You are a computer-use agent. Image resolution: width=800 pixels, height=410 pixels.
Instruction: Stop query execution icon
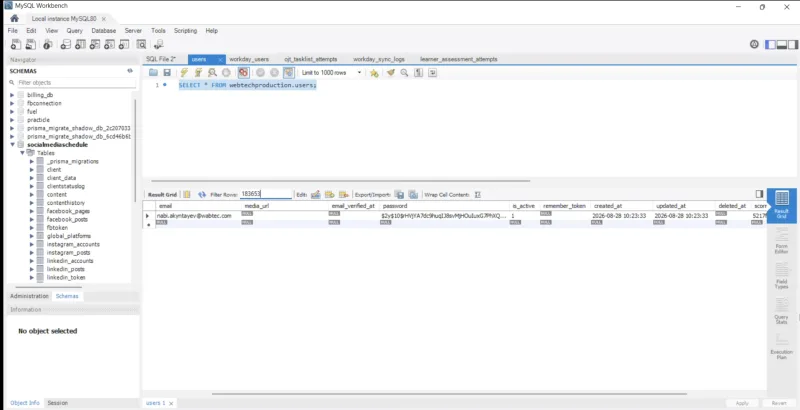(x=226, y=73)
